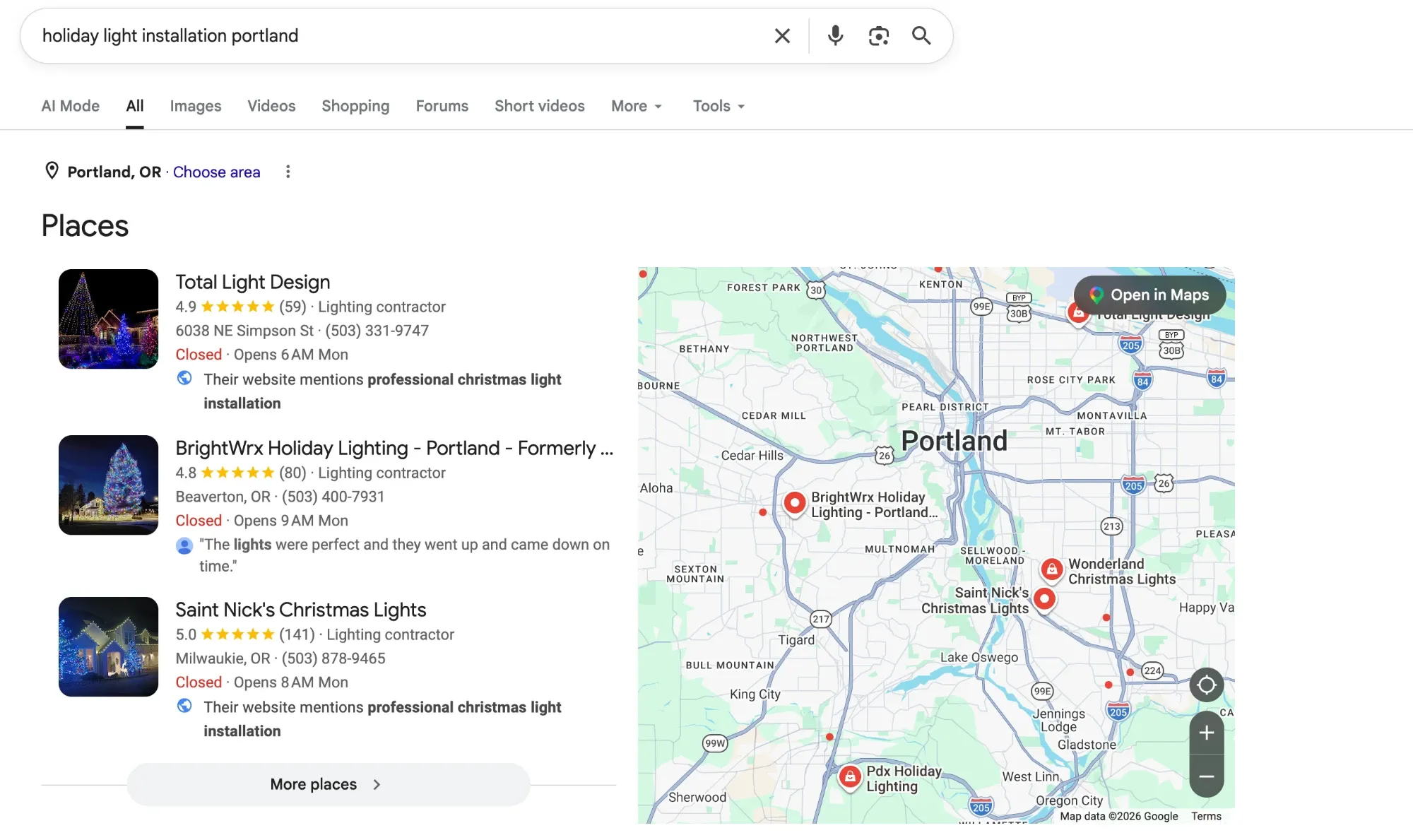
Task: Click the Milwaukie, OR · (503) 878-9465 line
Action: tap(280, 658)
